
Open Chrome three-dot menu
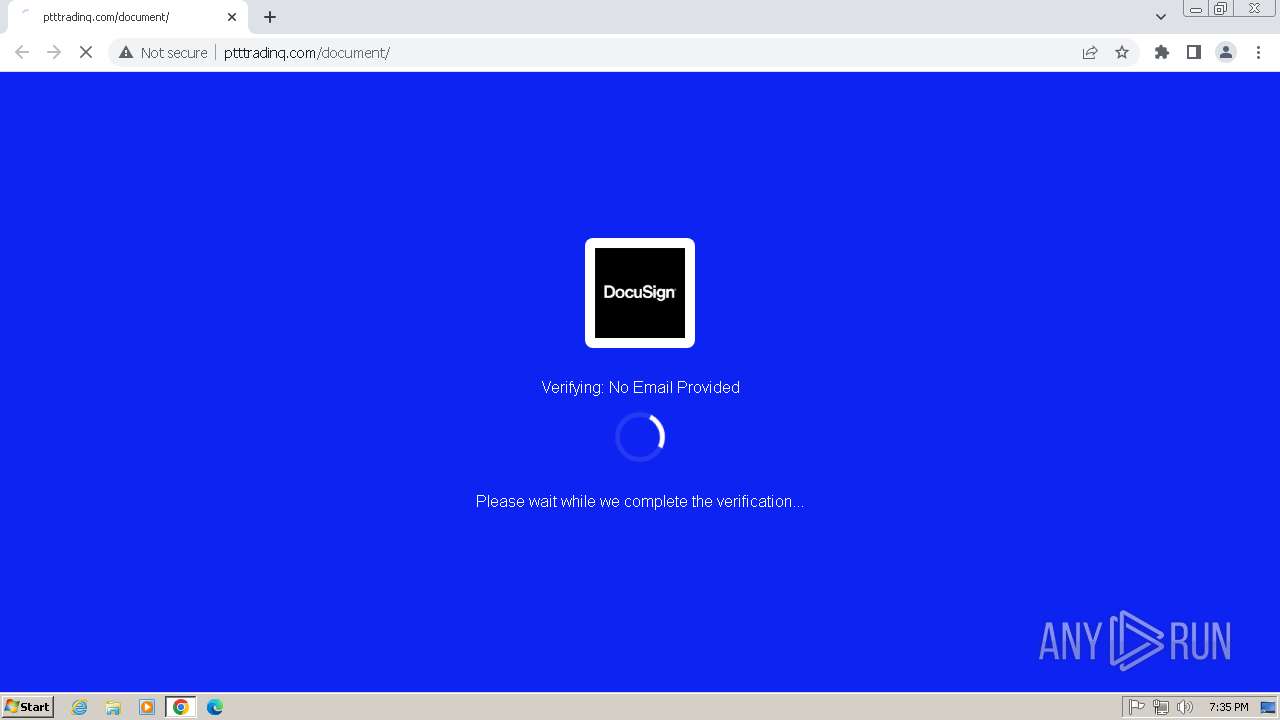[1258, 52]
